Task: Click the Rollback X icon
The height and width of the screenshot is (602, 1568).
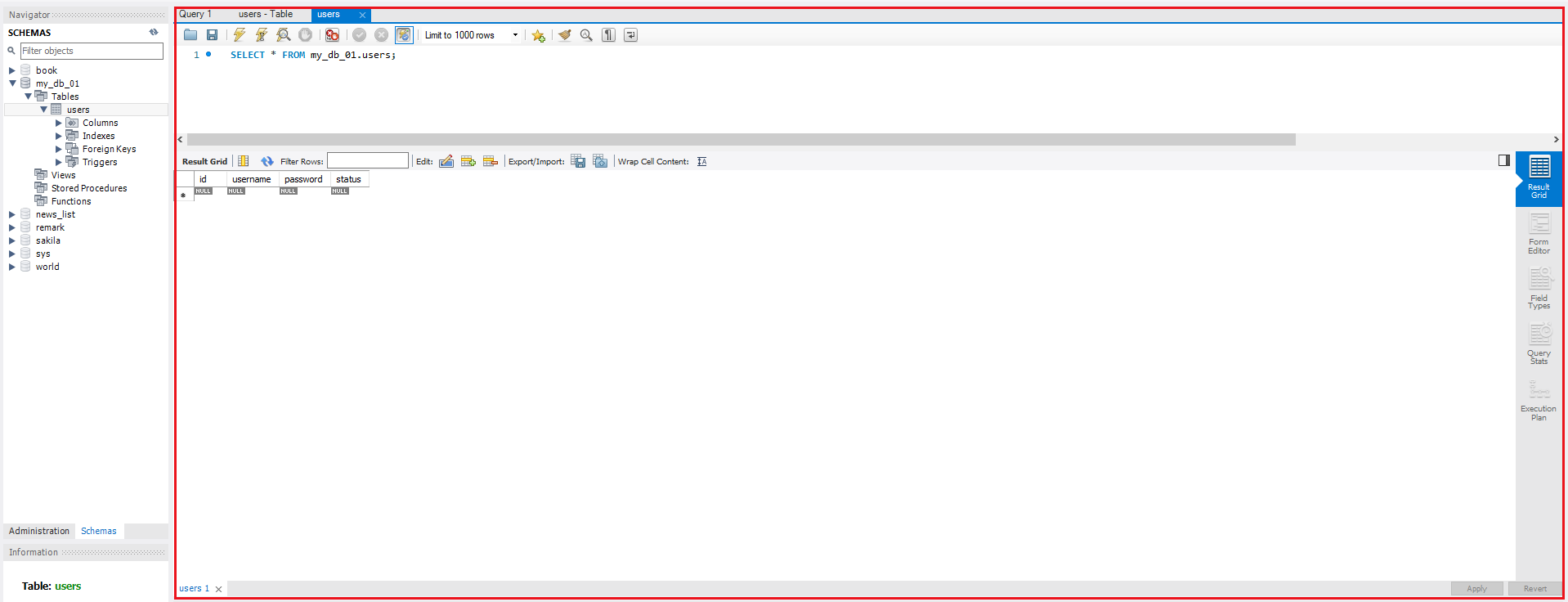Action: tap(381, 34)
